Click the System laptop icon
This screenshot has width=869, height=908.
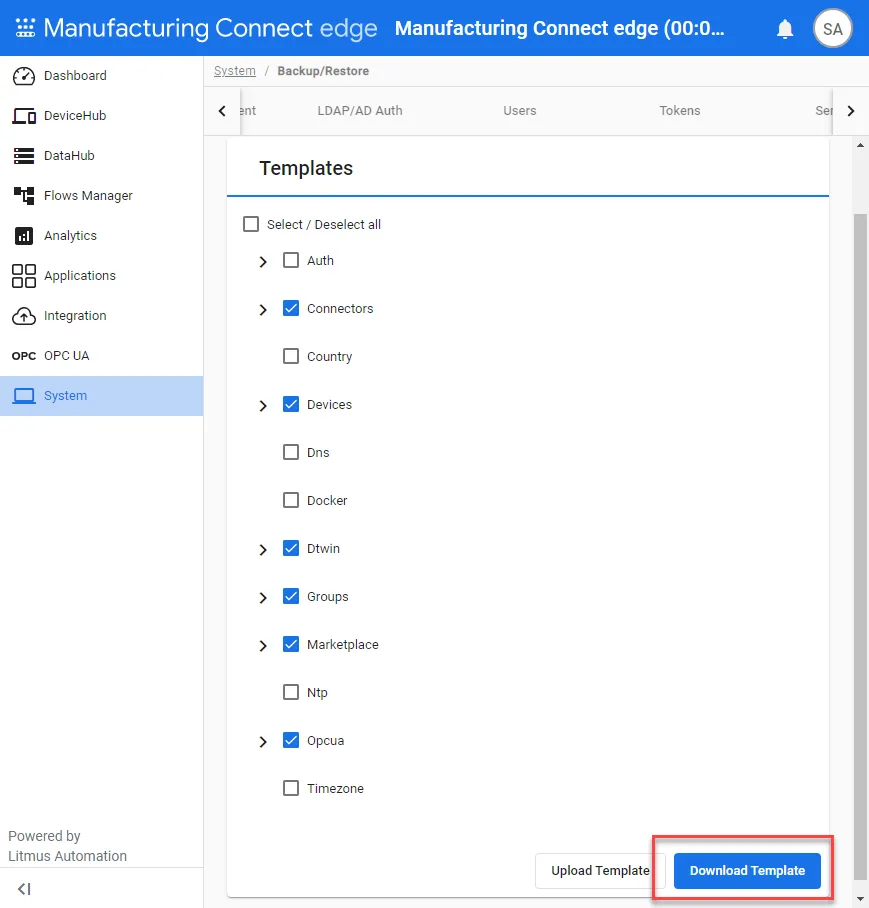(x=24, y=396)
